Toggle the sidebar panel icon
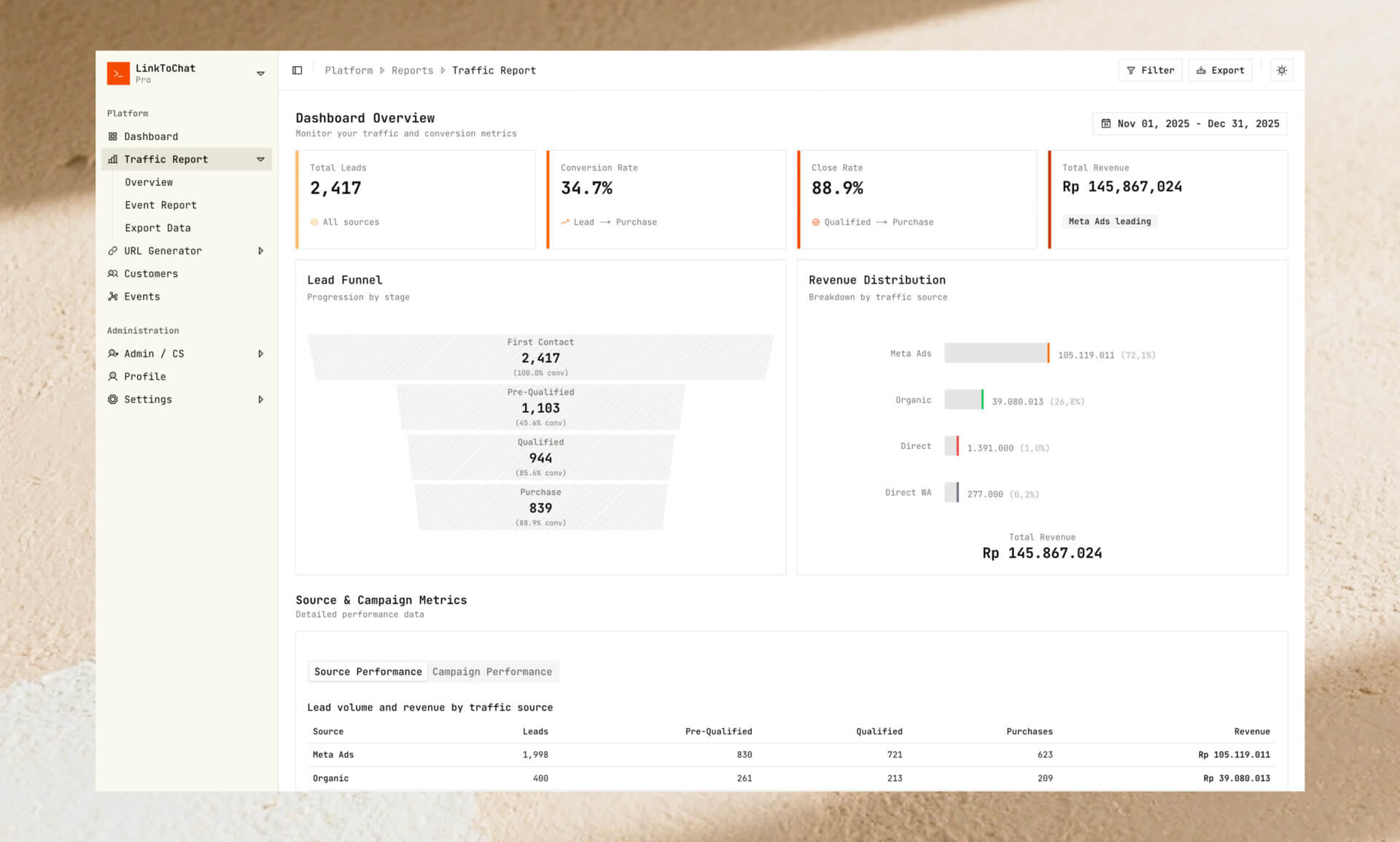 coord(297,71)
